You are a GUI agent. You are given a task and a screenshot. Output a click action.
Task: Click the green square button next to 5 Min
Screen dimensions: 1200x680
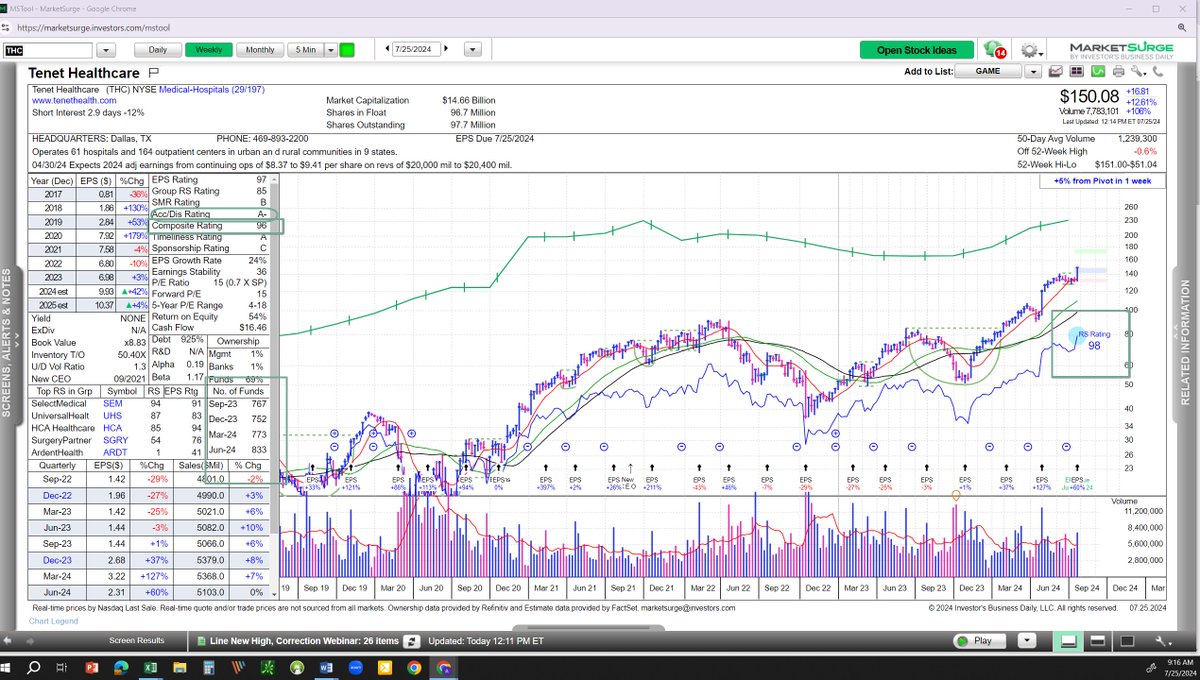tap(347, 49)
